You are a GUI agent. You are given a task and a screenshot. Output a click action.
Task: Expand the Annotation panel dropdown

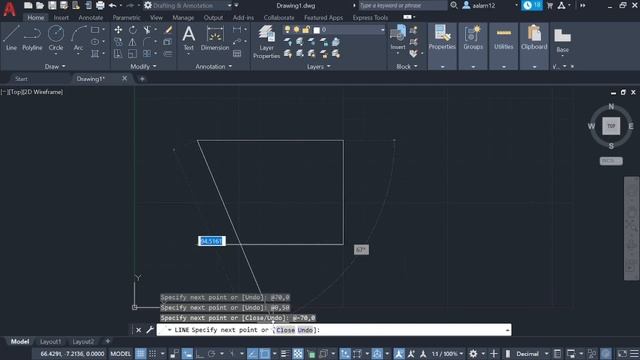[x=213, y=66]
